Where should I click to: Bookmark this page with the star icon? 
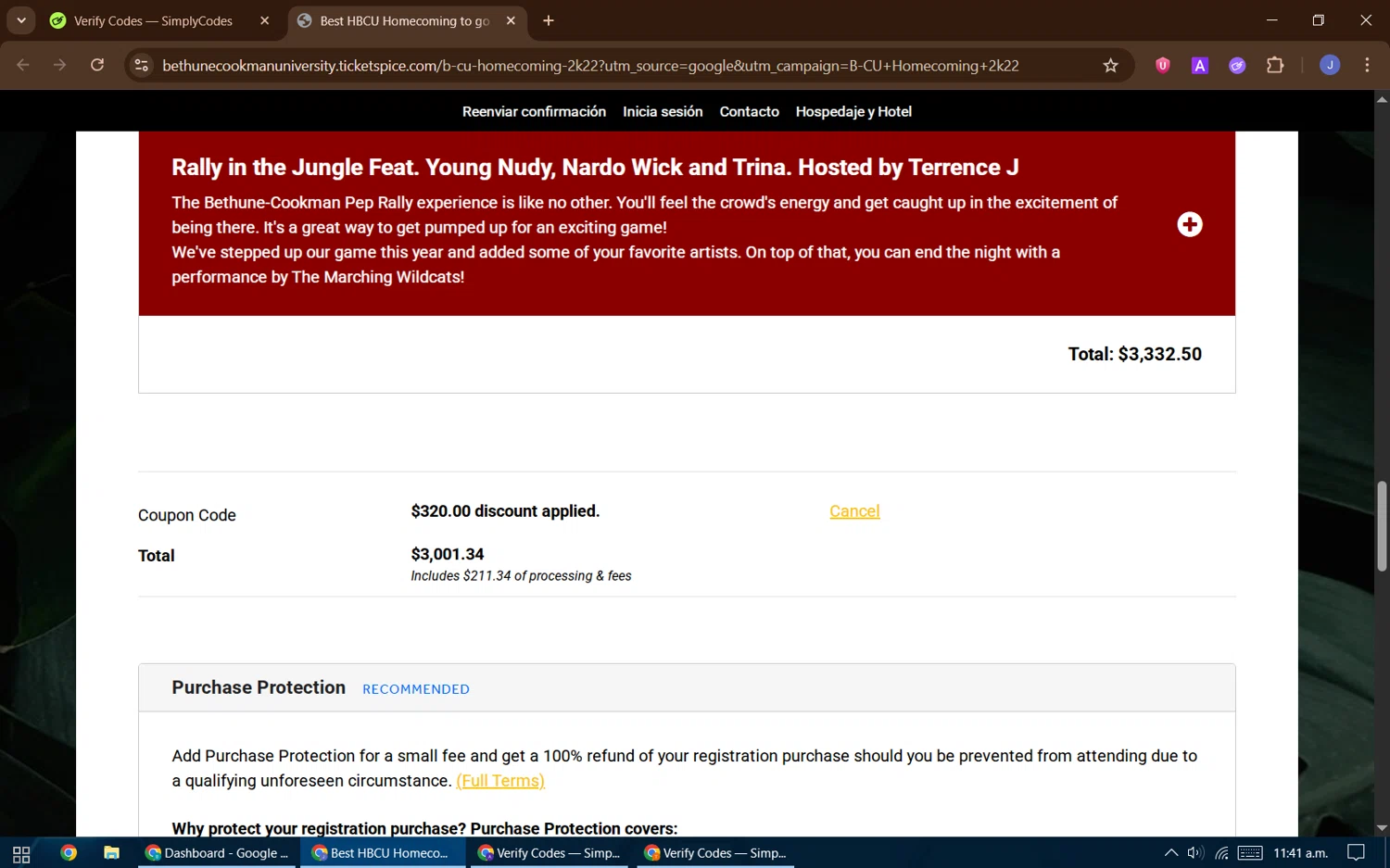1110,65
